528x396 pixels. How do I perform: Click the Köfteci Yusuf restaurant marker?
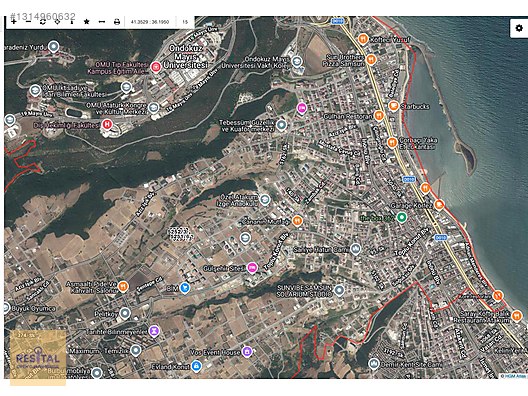pos(363,39)
